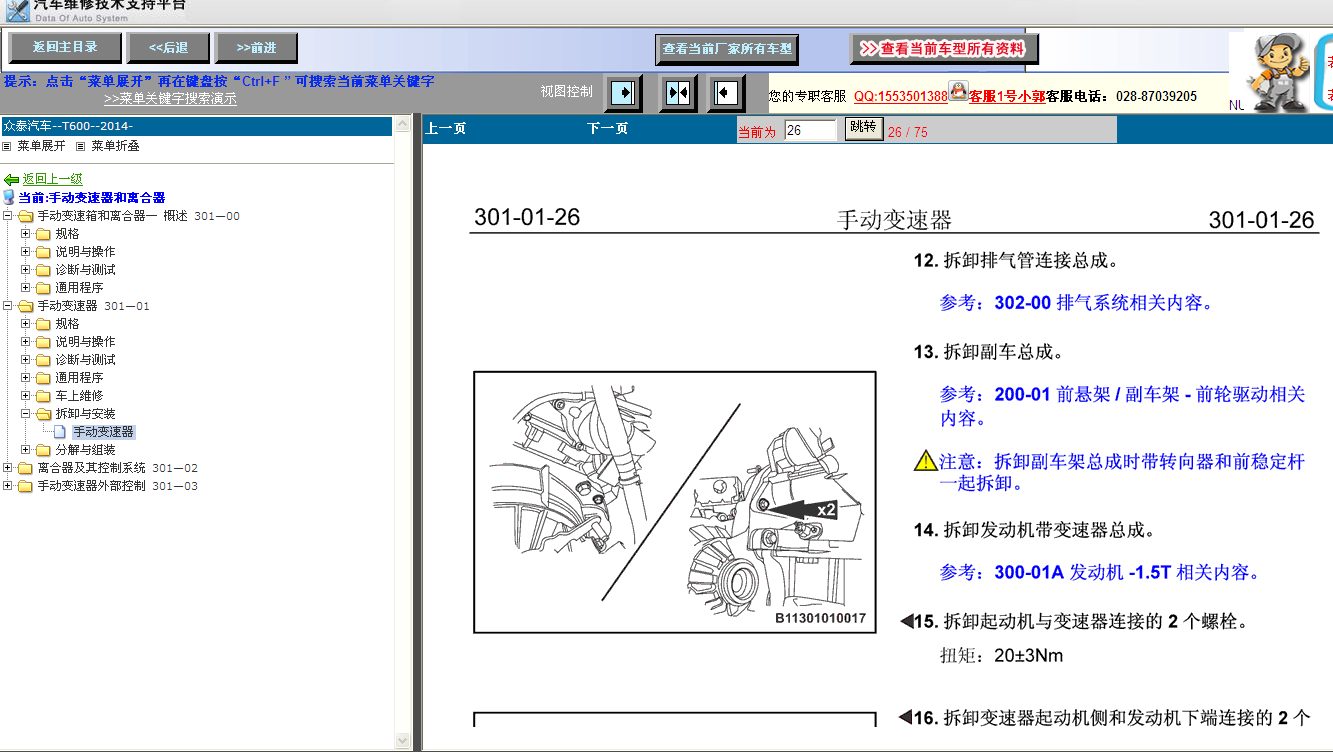Click 查看当前车型所有资料 button
Screen dimensions: 1333x752
pos(944,49)
